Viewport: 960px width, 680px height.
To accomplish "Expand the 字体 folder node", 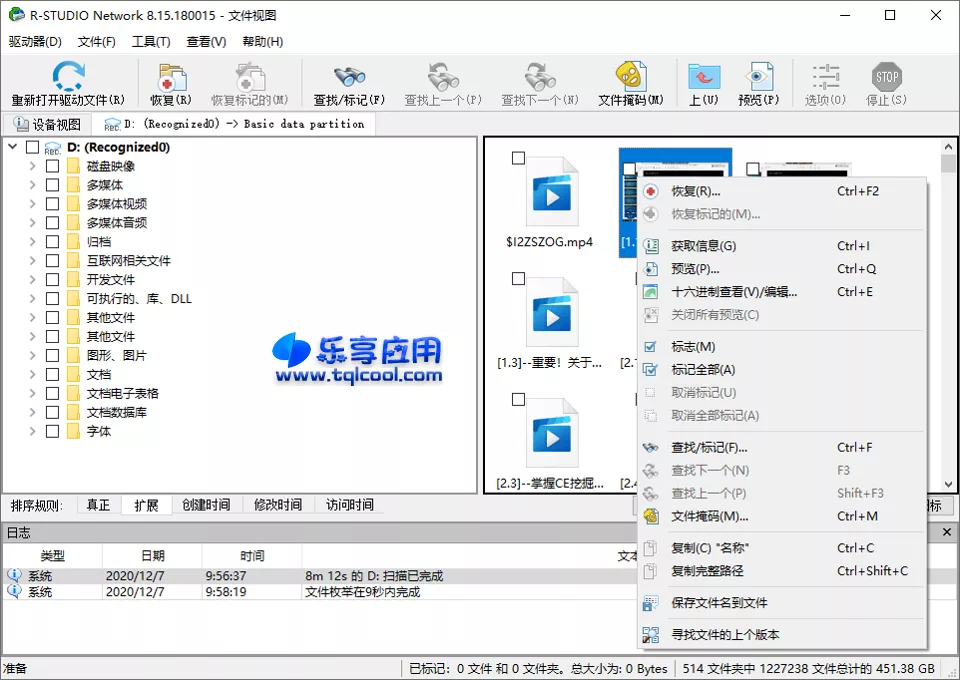I will [32, 432].
